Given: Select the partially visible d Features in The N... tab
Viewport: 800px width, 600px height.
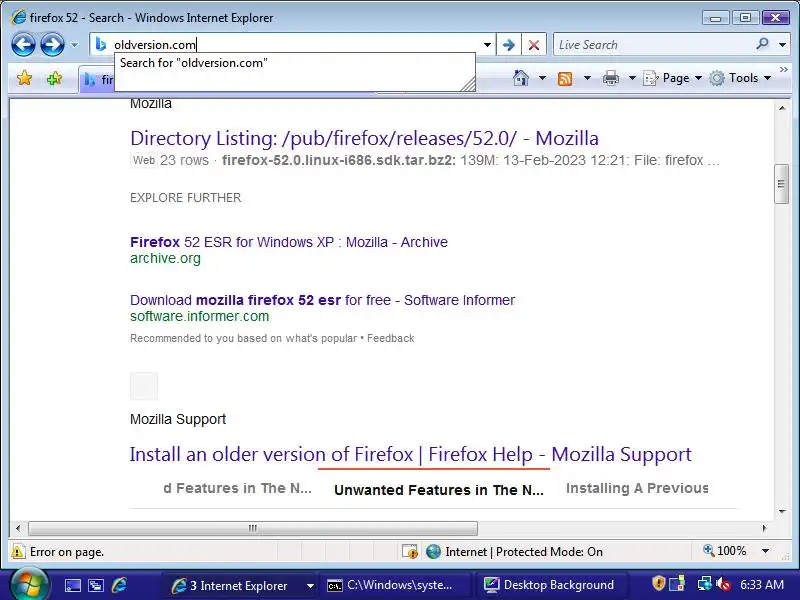Looking at the screenshot, I should (237, 488).
